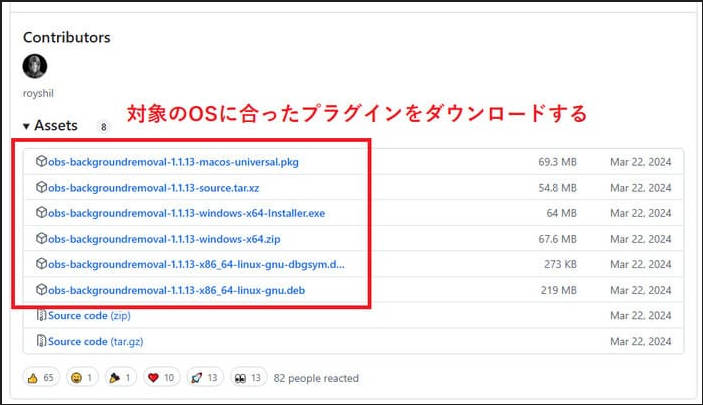Viewport: 703px width, 405px height.
Task: Click package icon beside linux-gnu-dbgsym file
Action: [x=41, y=264]
